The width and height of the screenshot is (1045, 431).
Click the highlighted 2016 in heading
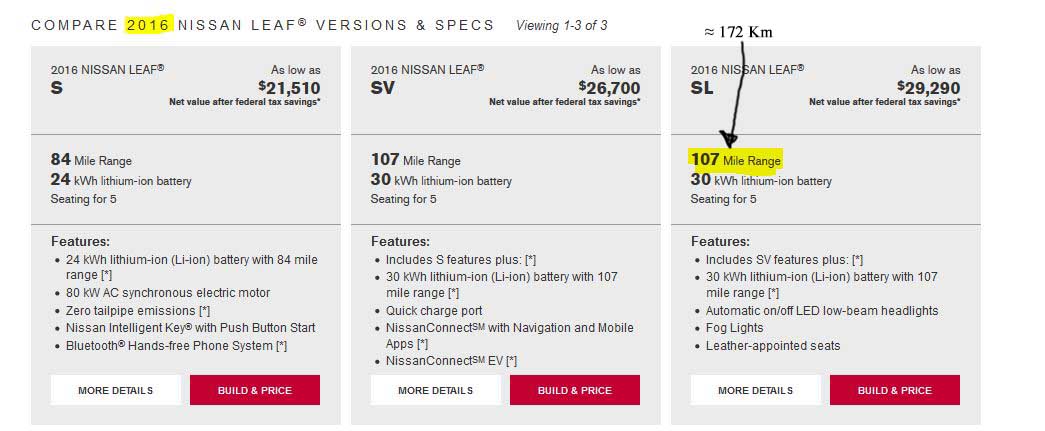click(149, 25)
